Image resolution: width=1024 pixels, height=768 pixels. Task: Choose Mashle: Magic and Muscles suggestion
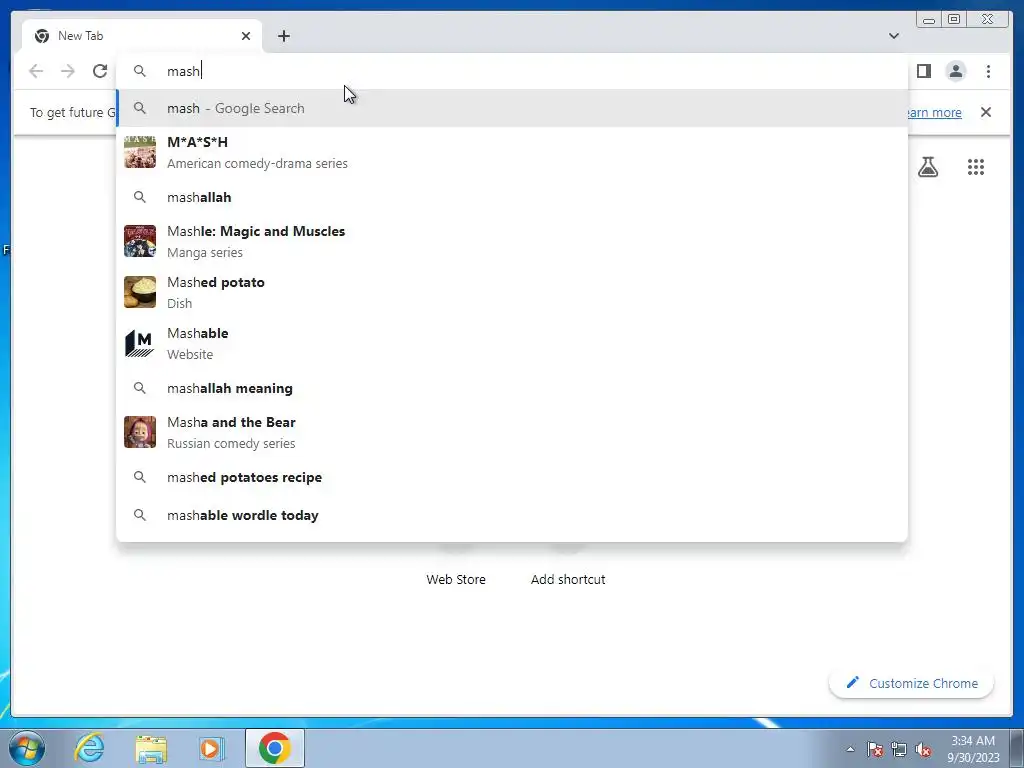click(512, 241)
